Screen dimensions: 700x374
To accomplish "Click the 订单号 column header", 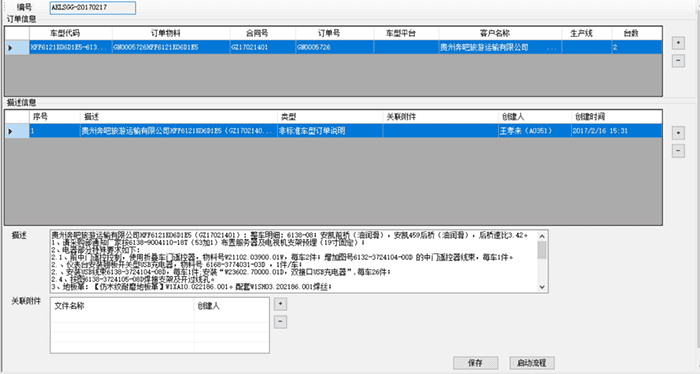I will (334, 33).
